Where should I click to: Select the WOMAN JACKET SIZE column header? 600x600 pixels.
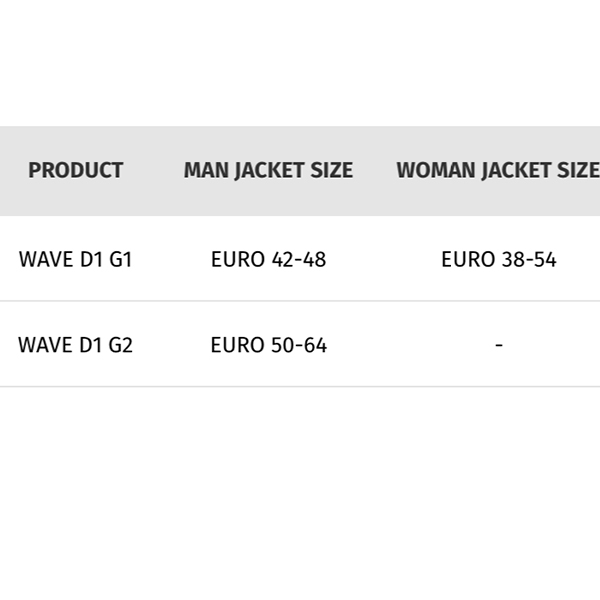point(497,170)
